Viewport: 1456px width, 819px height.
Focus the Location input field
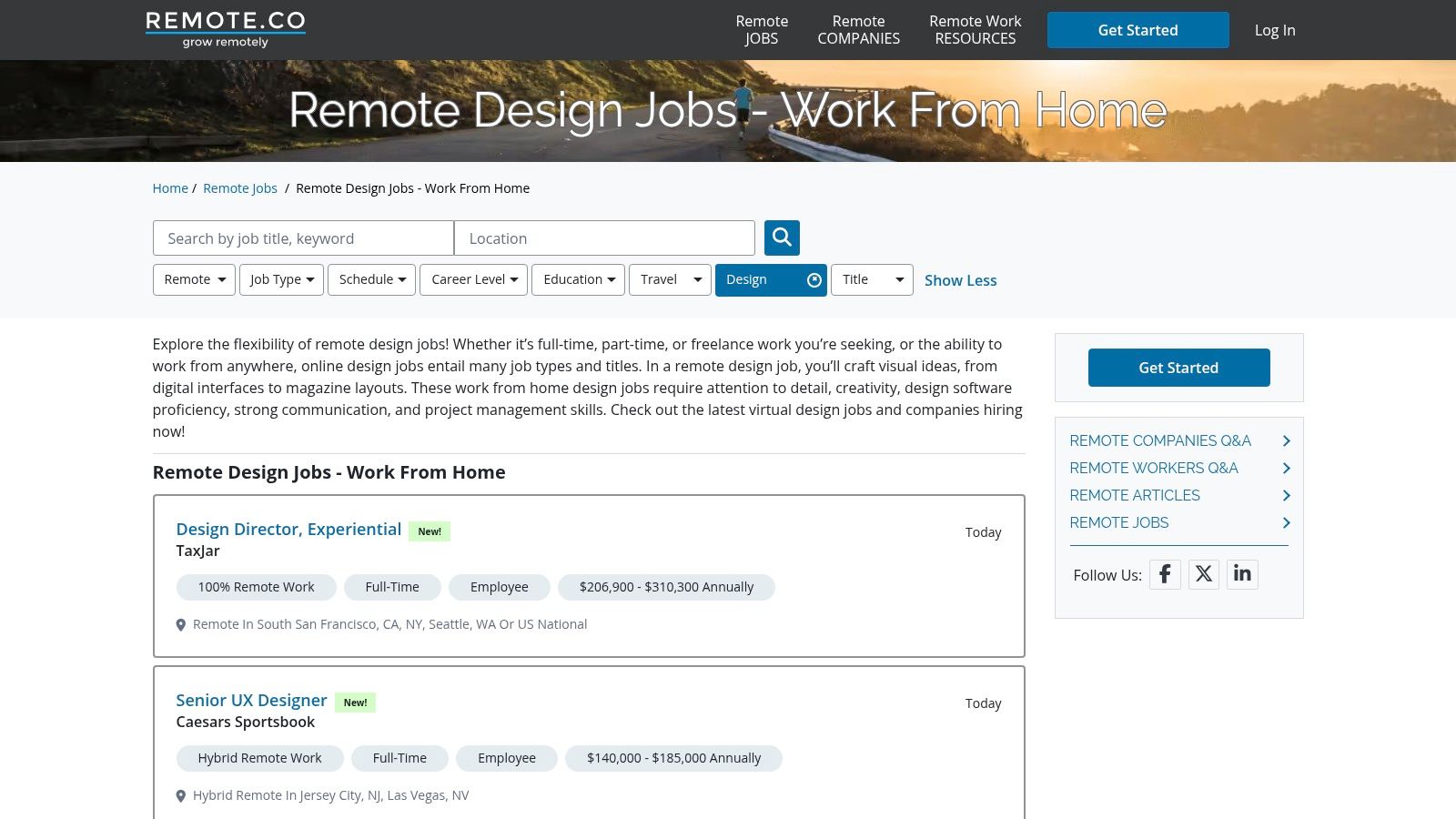[x=604, y=238]
